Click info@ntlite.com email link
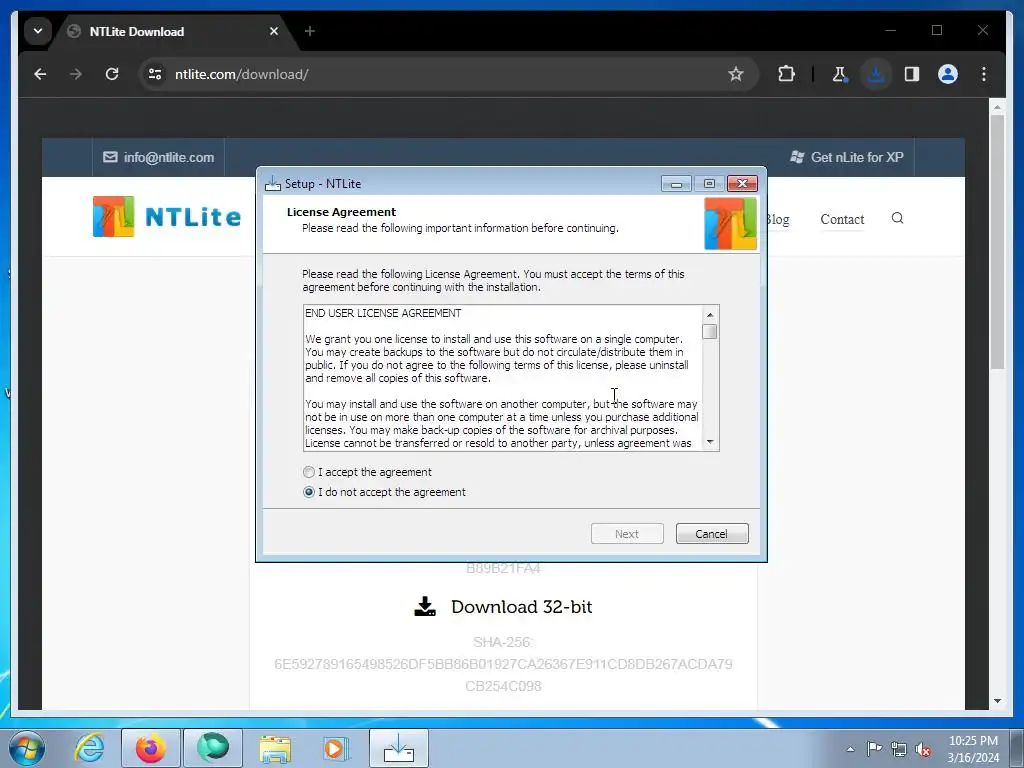 [159, 157]
